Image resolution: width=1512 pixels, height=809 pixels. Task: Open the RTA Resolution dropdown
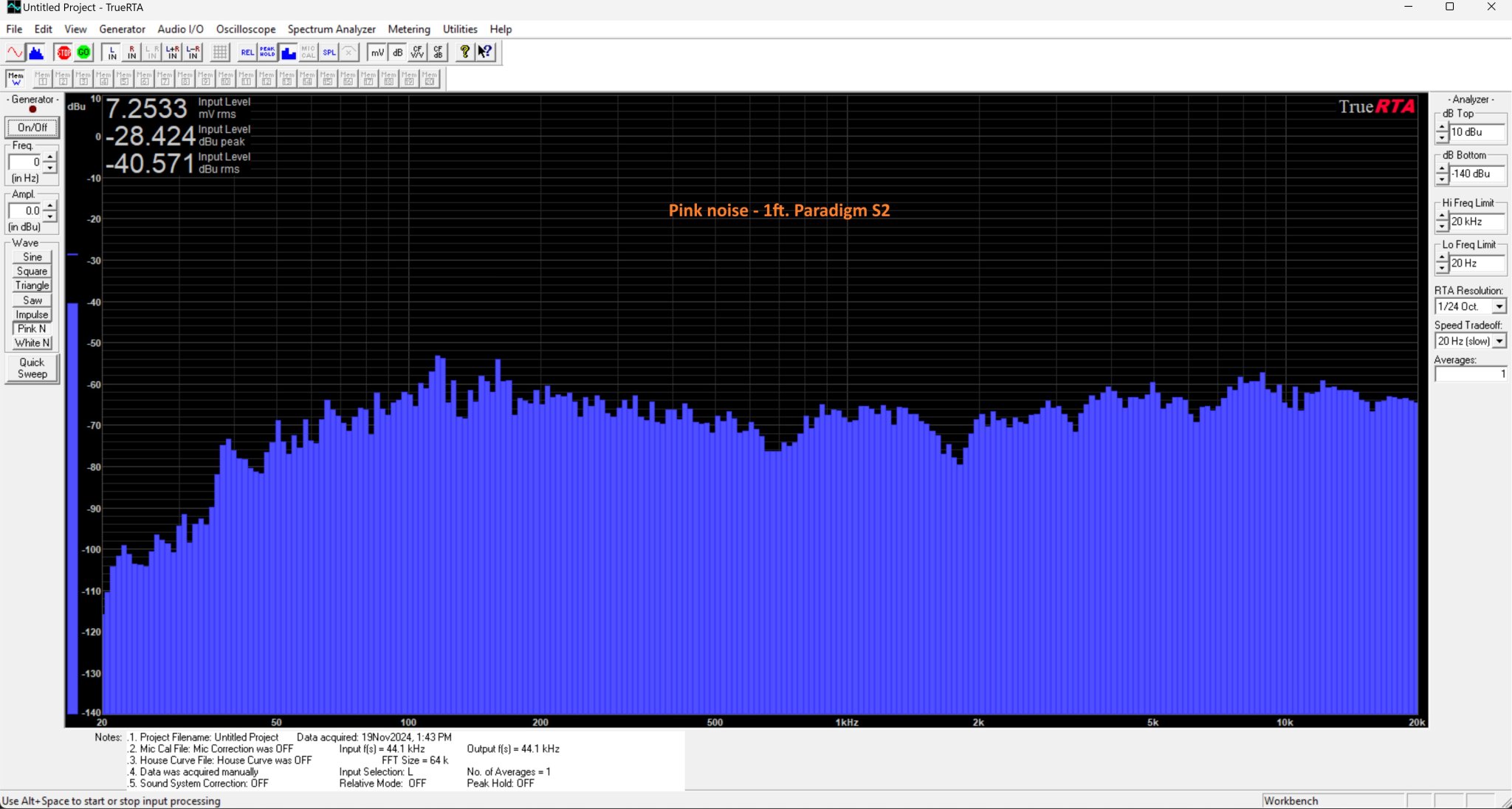tap(1499, 306)
